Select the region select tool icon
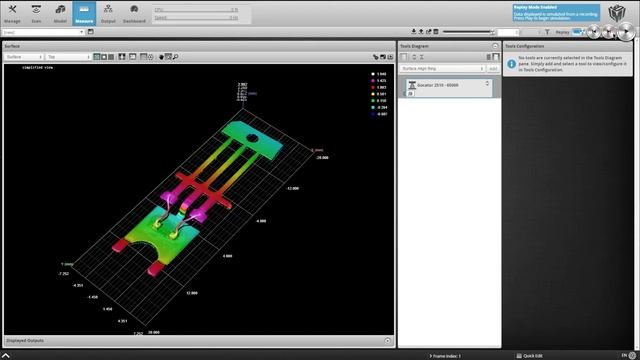The height and width of the screenshot is (360, 640). click(x=168, y=57)
